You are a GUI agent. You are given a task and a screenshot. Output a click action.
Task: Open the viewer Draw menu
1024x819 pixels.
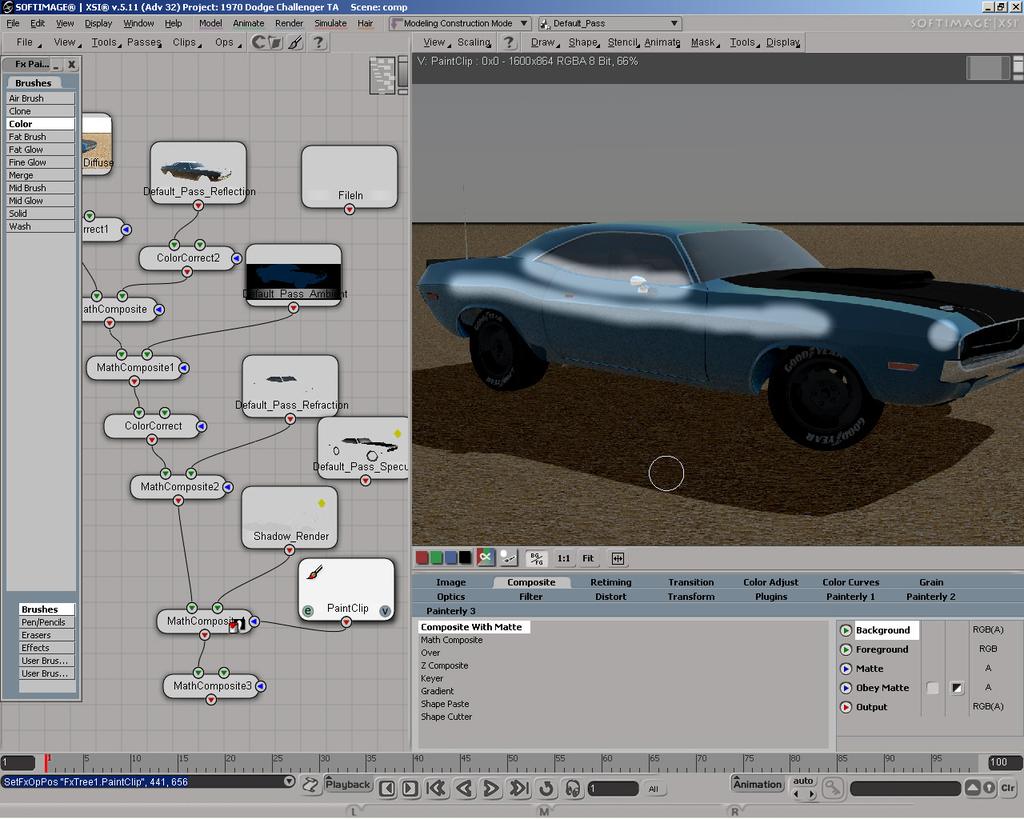pyautogui.click(x=543, y=42)
